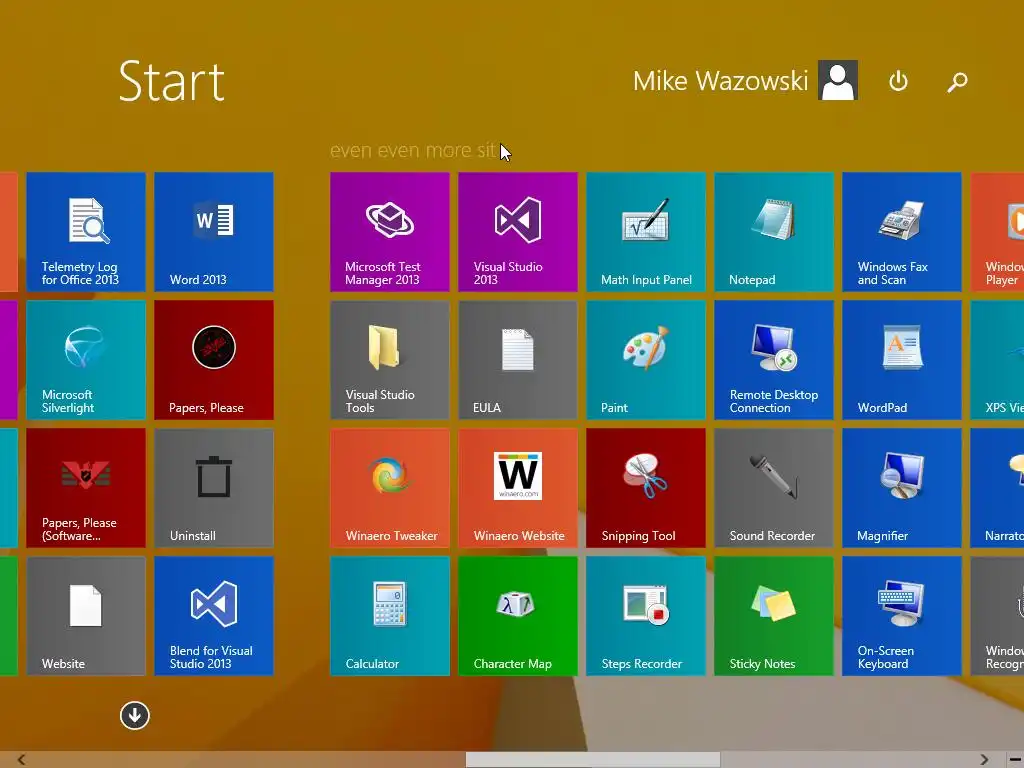Click the zoom-out minus button
This screenshot has width=1024, height=768.
pos(1016,760)
